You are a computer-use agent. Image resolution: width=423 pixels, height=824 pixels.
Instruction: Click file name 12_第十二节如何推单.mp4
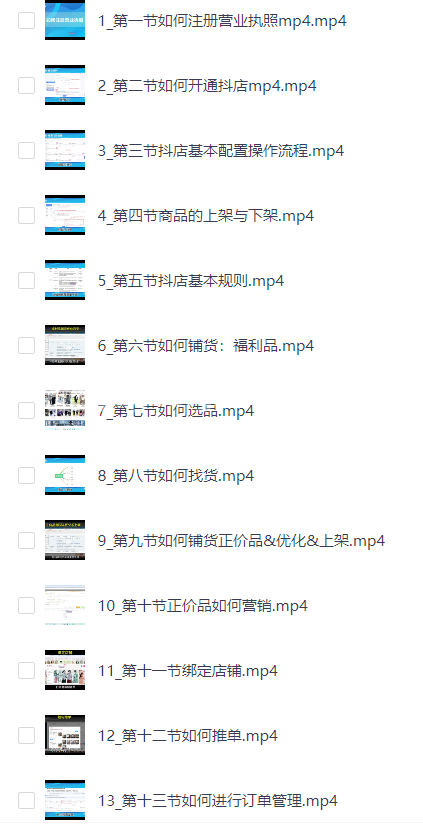coord(188,736)
